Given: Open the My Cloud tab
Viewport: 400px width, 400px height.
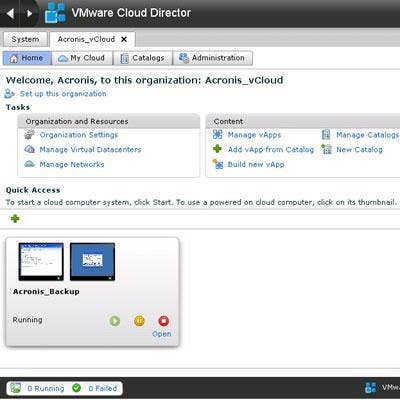Looking at the screenshot, I should (x=82, y=58).
